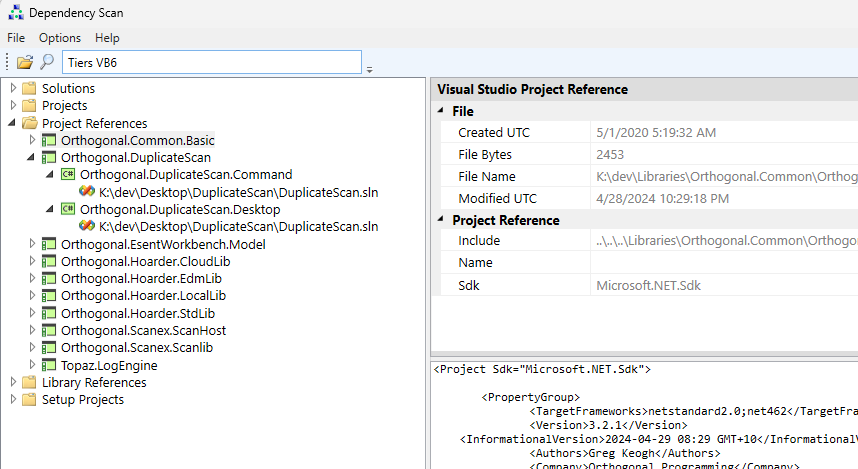Expand the Orthogonal.EsentWorkbench.Model node
858x469 pixels.
(32, 244)
